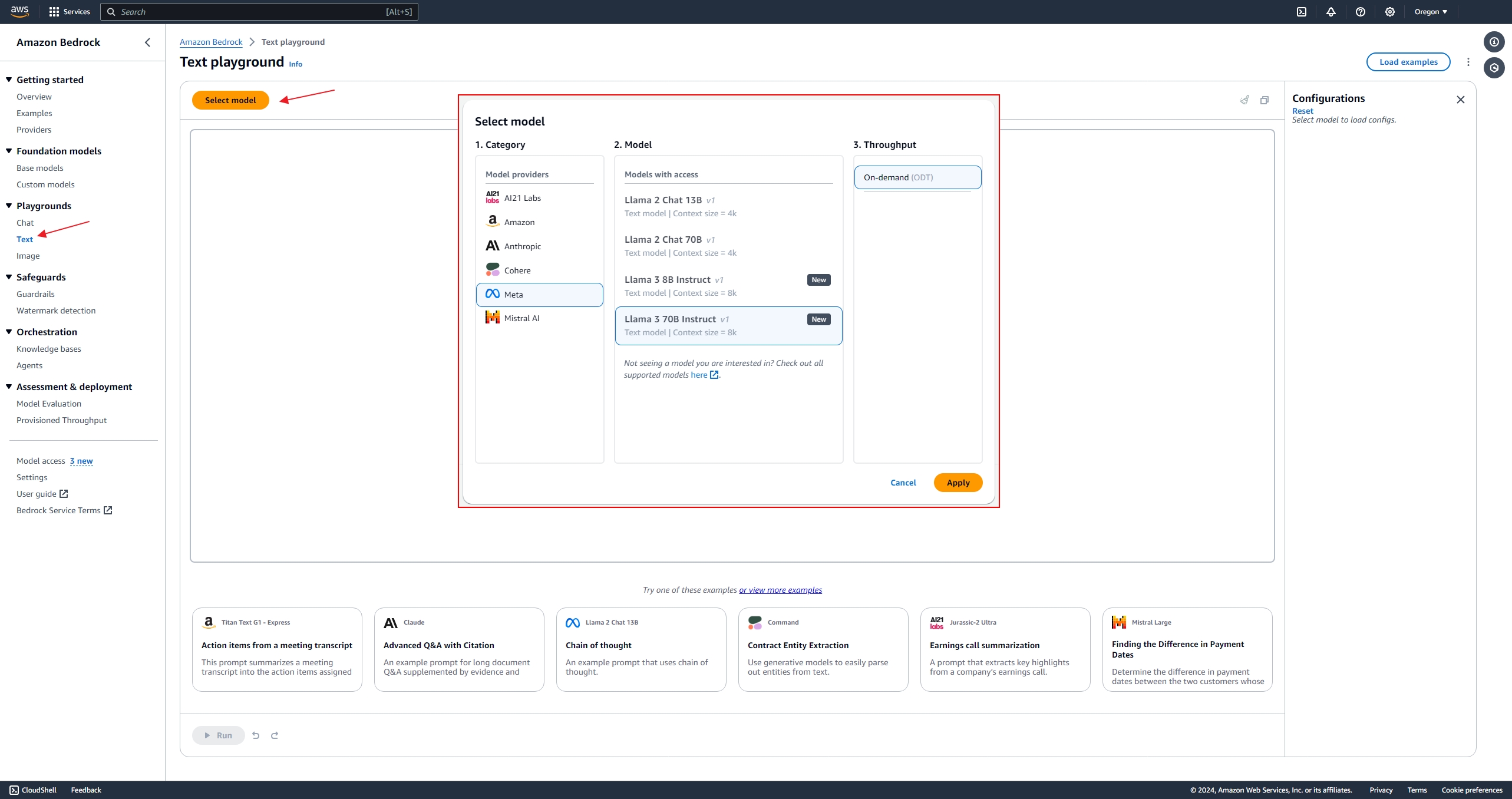Image resolution: width=1512 pixels, height=799 pixels.
Task: Click the copy icon near Configurations
Action: pyautogui.click(x=1265, y=100)
